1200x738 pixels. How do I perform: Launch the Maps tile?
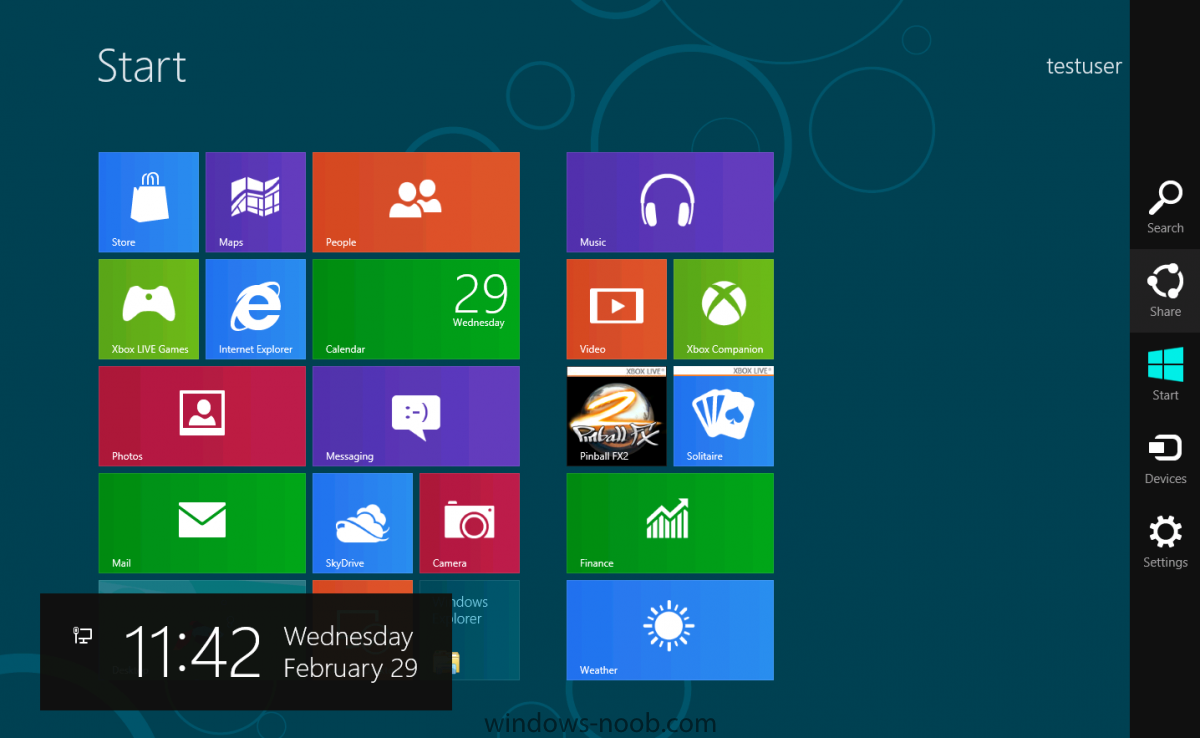click(255, 202)
